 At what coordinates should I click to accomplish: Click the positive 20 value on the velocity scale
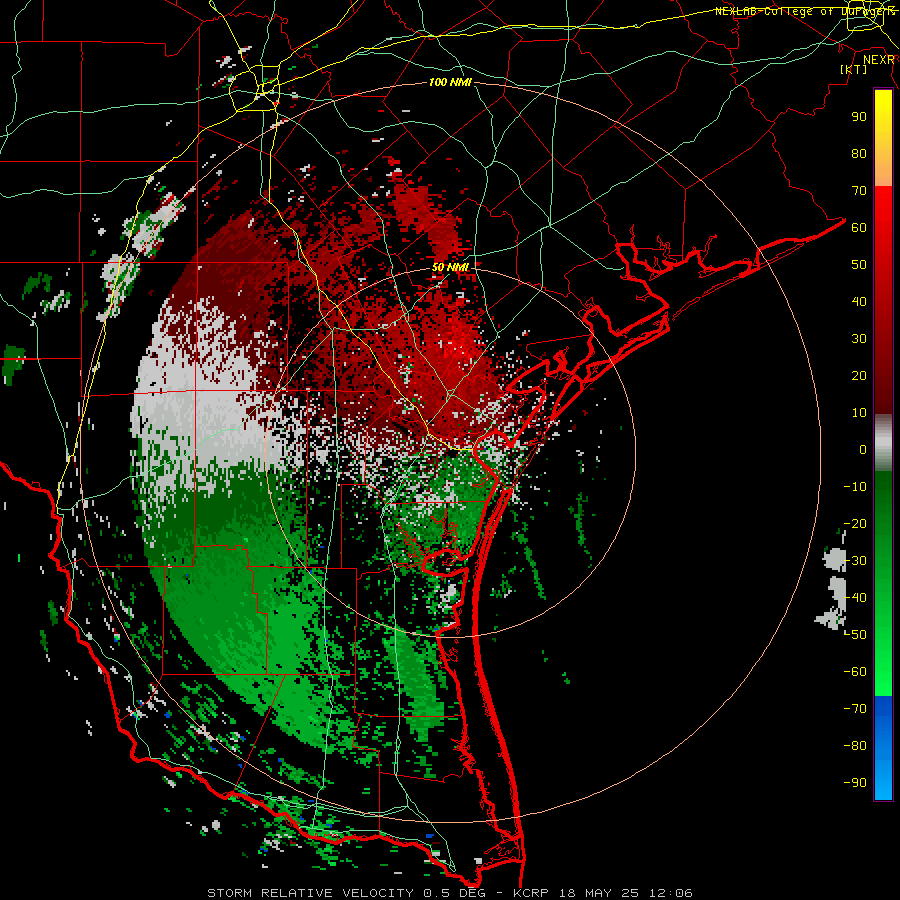[x=859, y=375]
